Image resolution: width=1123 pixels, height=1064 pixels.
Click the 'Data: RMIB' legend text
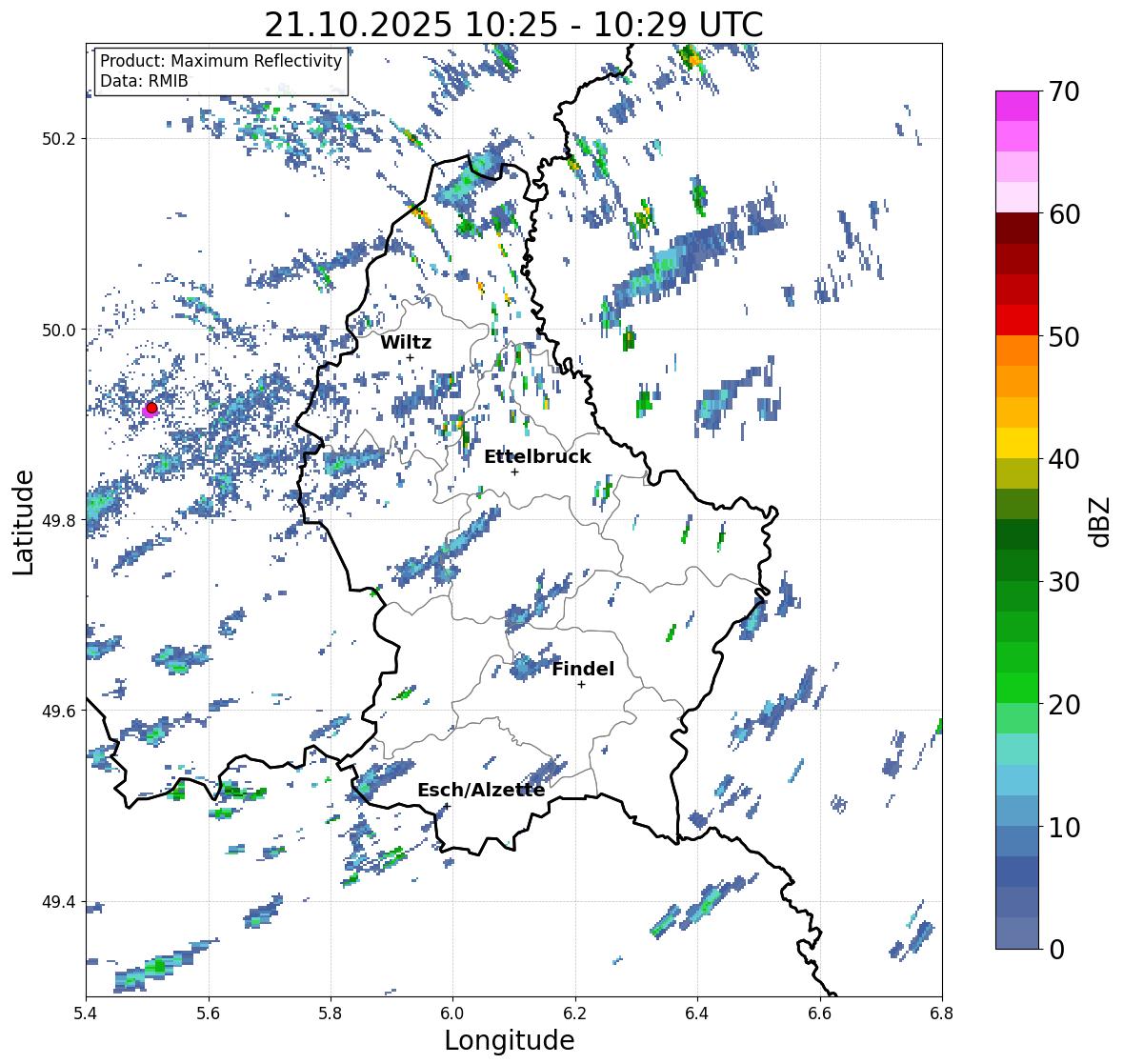(144, 81)
